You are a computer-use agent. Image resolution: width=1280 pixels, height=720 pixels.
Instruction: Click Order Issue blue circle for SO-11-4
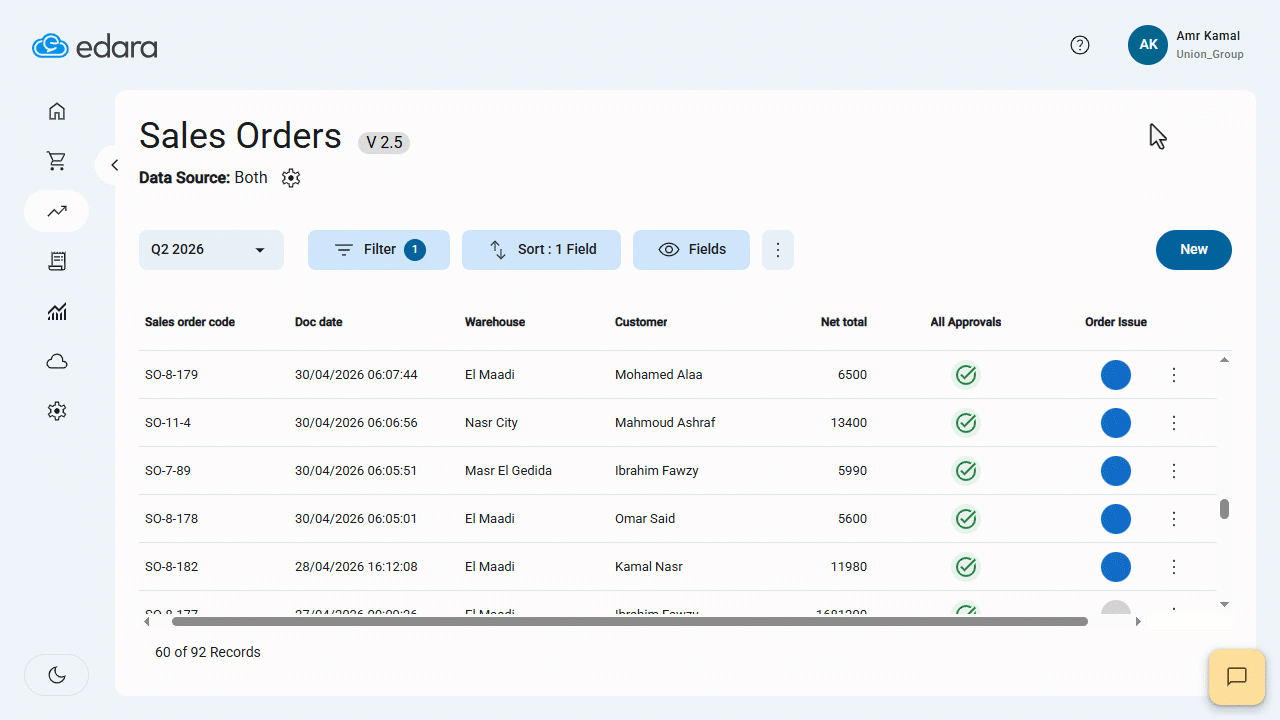point(1116,423)
